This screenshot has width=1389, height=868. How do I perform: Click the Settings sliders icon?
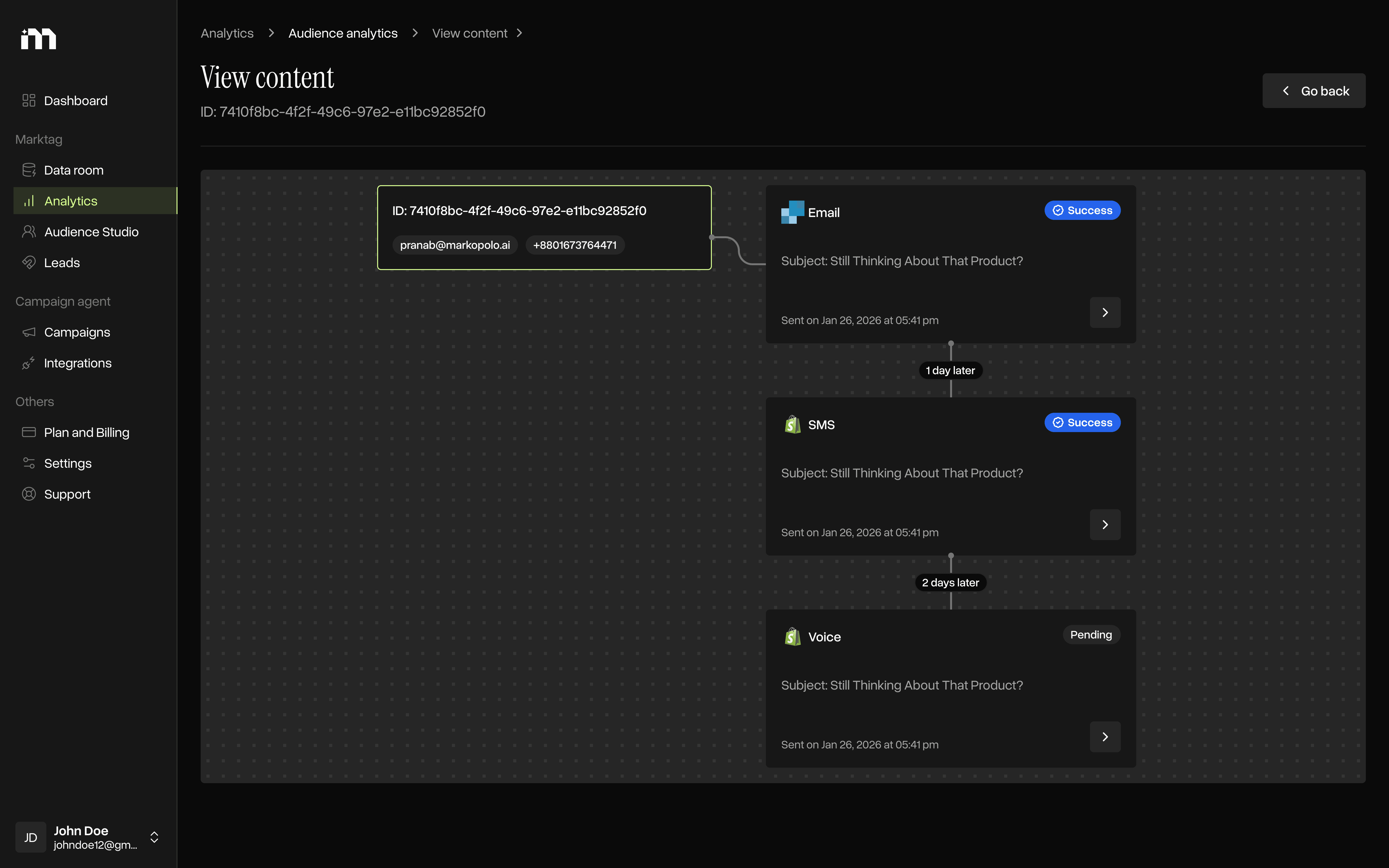[29, 463]
